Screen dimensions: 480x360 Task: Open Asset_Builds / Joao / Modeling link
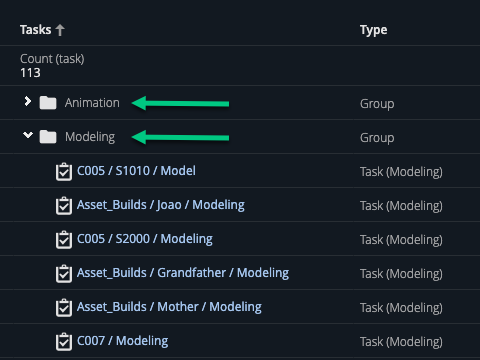161,205
